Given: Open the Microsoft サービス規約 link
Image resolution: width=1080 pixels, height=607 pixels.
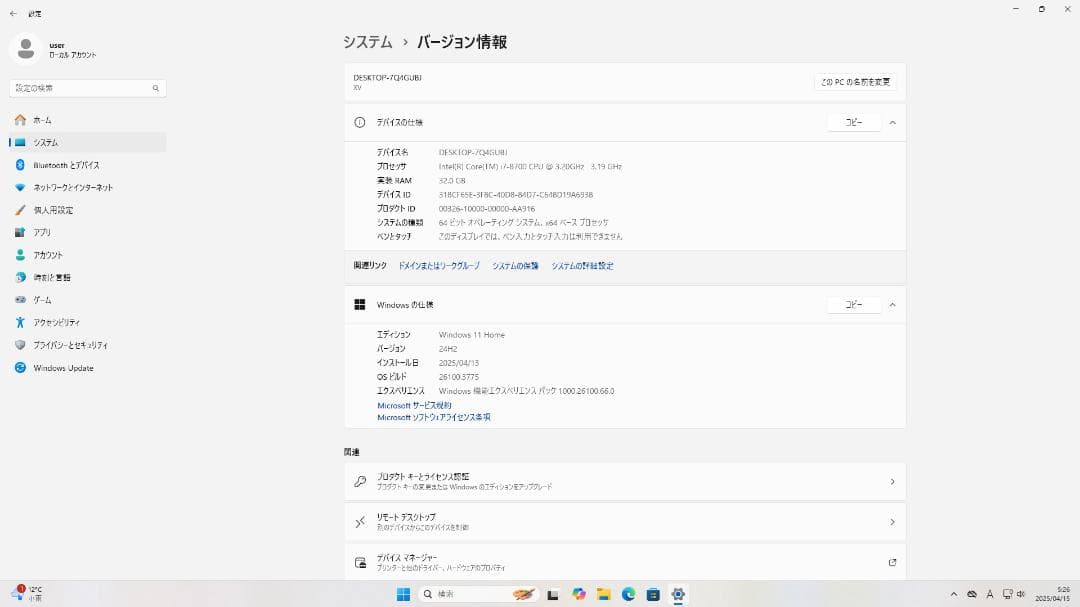Looking at the screenshot, I should [413, 405].
